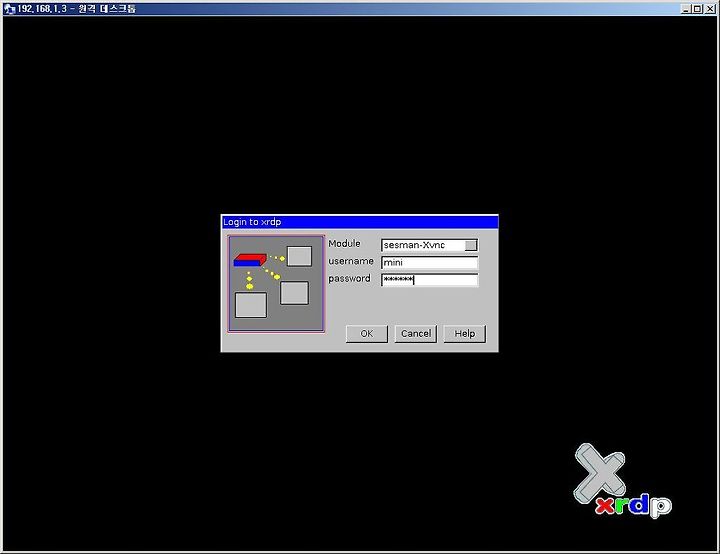The height and width of the screenshot is (554, 720).
Task: Click the username label
Action: coord(351,261)
